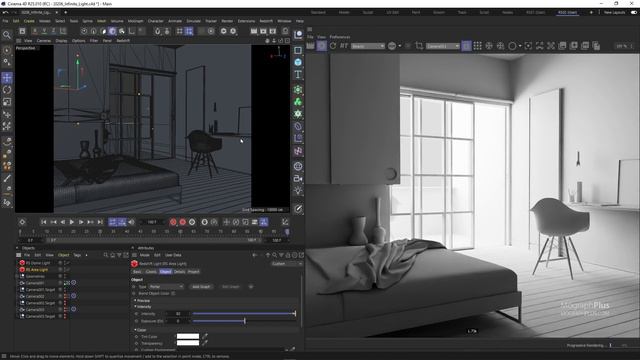Click the Intensity slider
Screen dimensions: 640x360
(244, 314)
